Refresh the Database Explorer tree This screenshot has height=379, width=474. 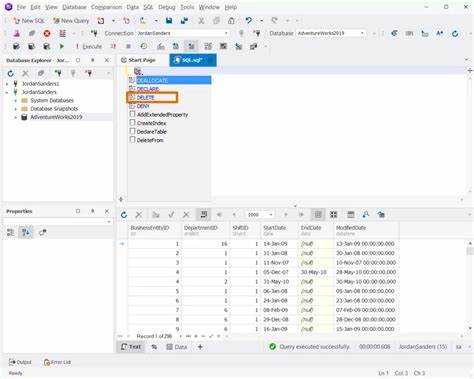pyautogui.click(x=11, y=73)
